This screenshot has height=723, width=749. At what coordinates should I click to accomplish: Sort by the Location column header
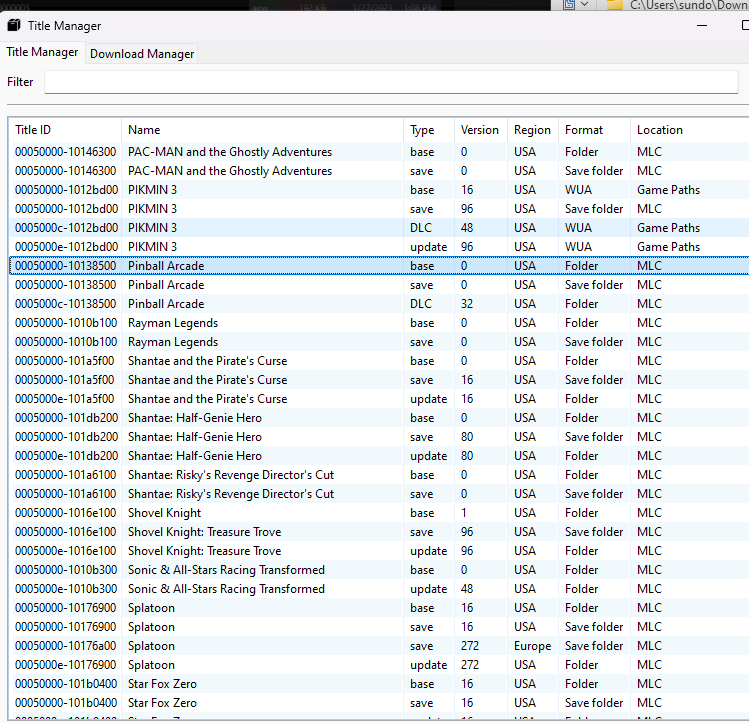689,130
